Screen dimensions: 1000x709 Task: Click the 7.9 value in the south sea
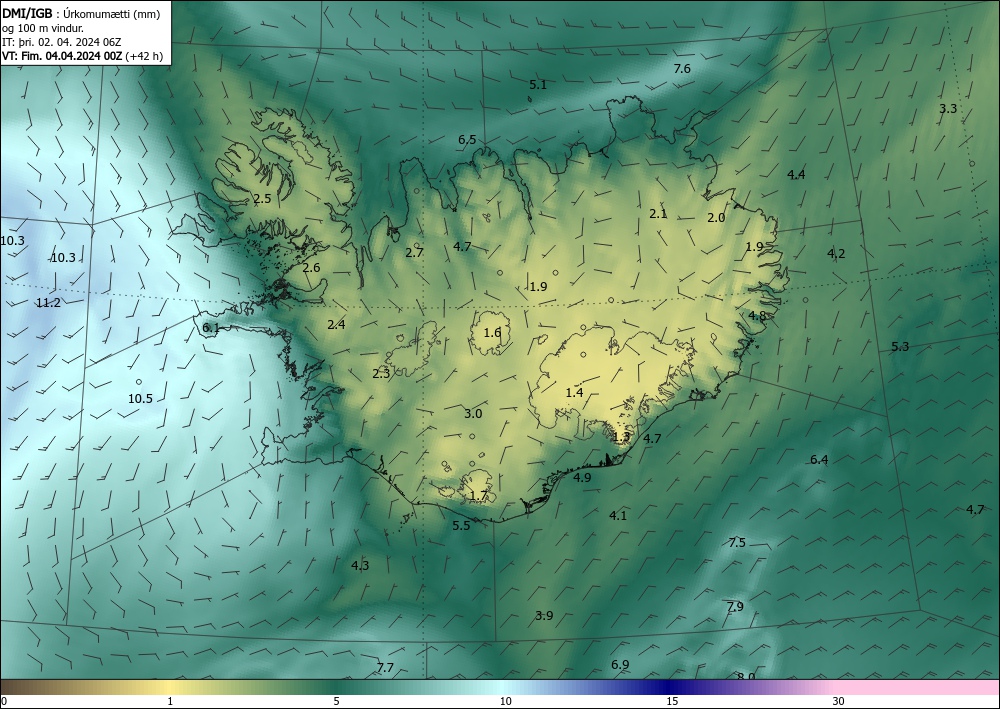tap(735, 606)
